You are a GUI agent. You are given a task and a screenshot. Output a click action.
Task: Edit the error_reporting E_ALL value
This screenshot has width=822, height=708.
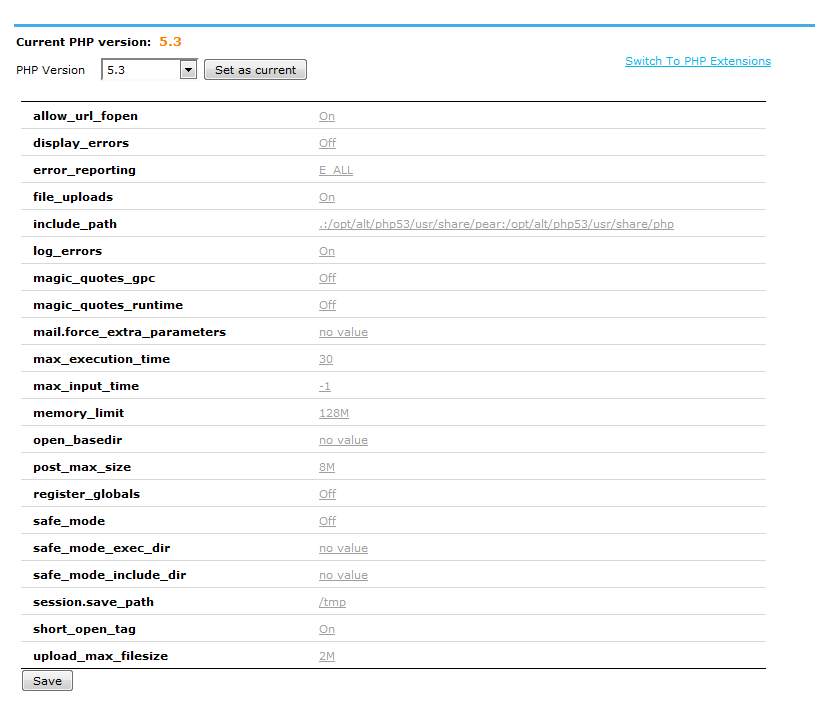(336, 170)
